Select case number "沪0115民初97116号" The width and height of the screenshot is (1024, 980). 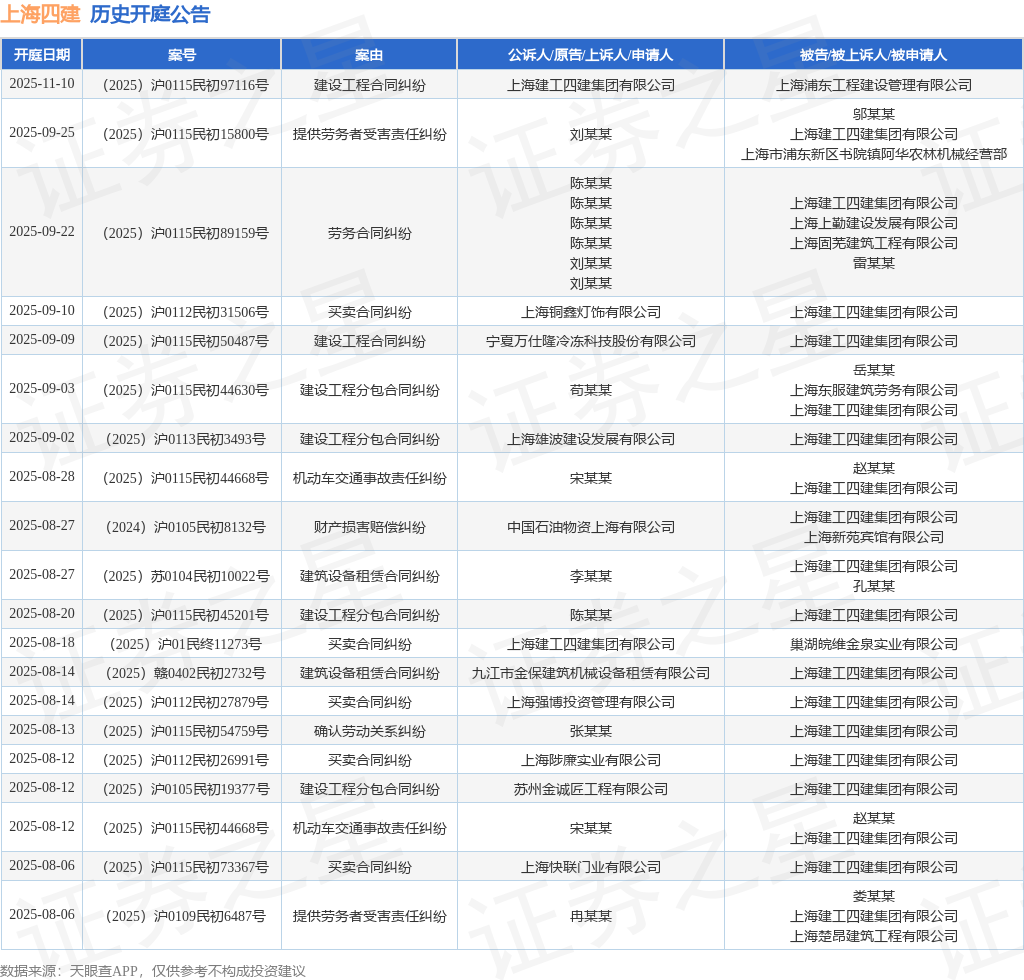[185, 85]
